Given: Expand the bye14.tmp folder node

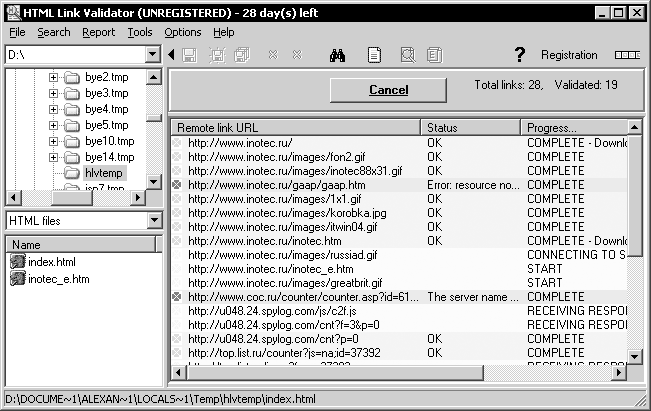Looking at the screenshot, I should [53, 157].
